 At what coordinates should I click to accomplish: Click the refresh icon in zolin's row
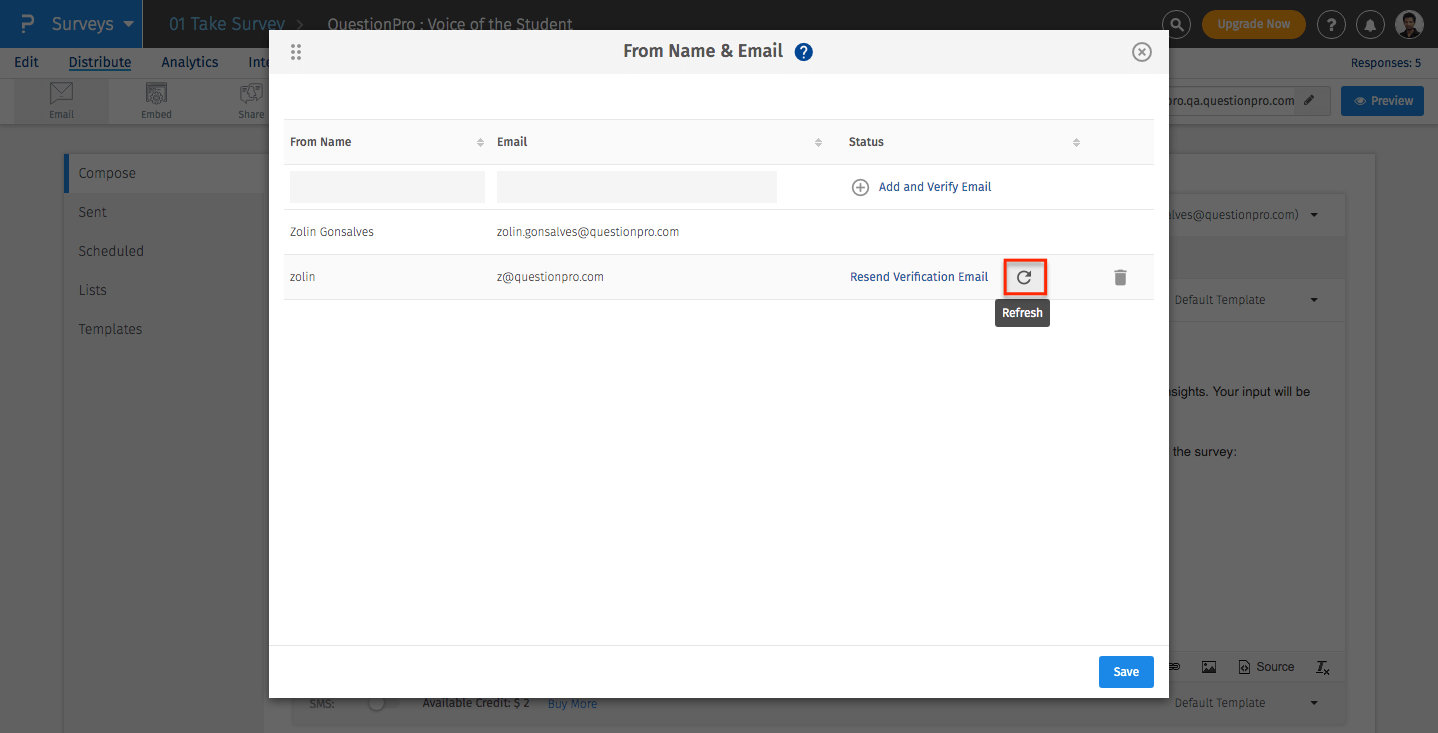1024,277
